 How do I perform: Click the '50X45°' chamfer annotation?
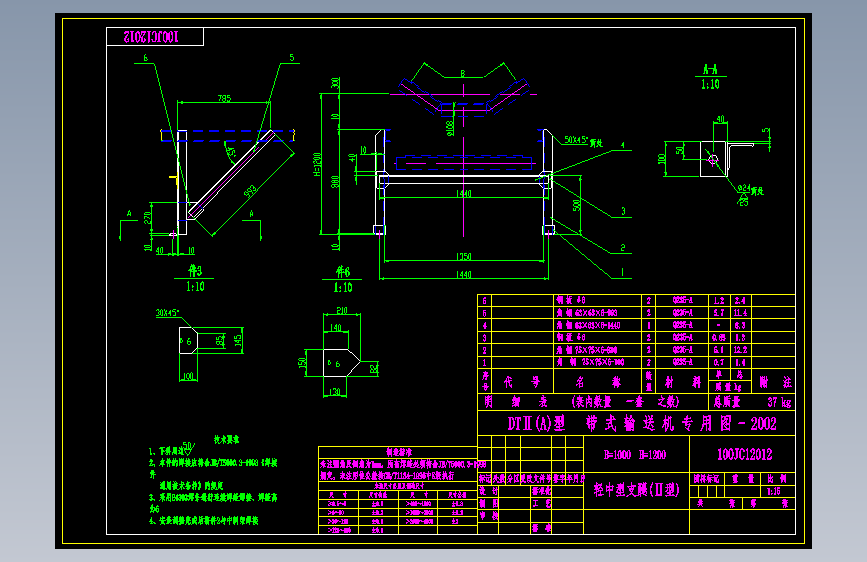click(x=576, y=140)
